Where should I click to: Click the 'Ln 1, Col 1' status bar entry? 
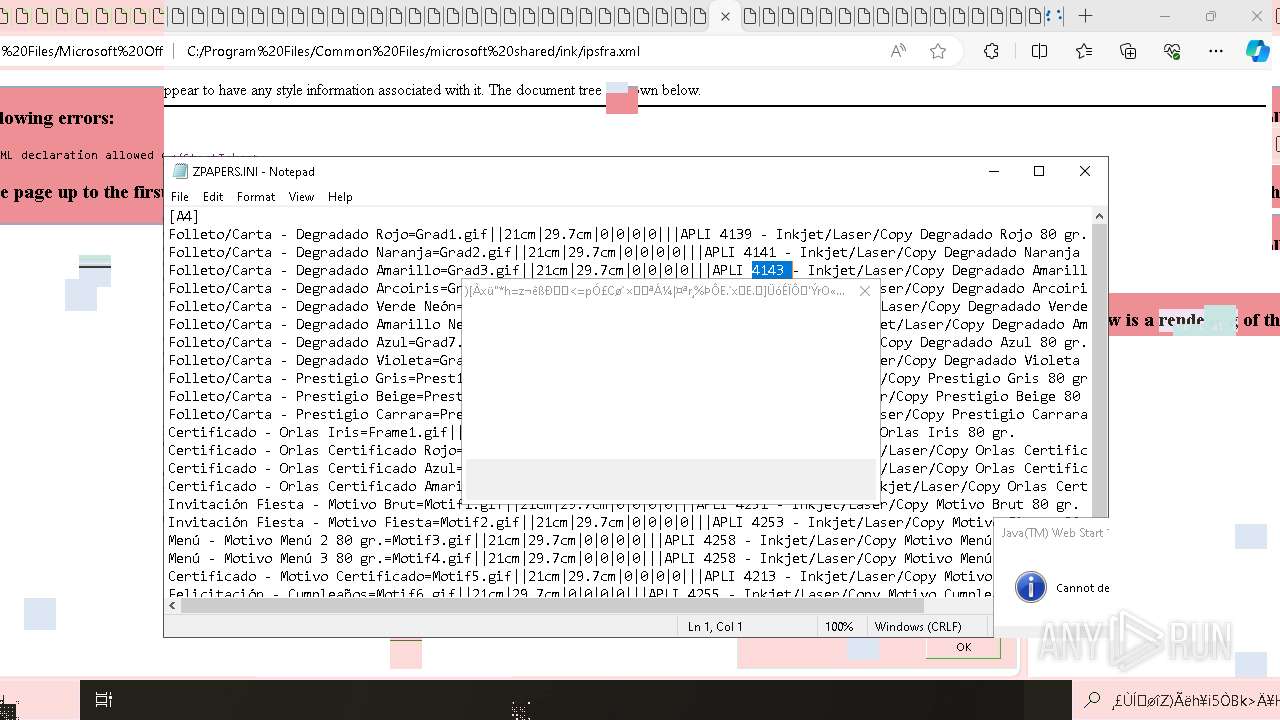coord(715,627)
